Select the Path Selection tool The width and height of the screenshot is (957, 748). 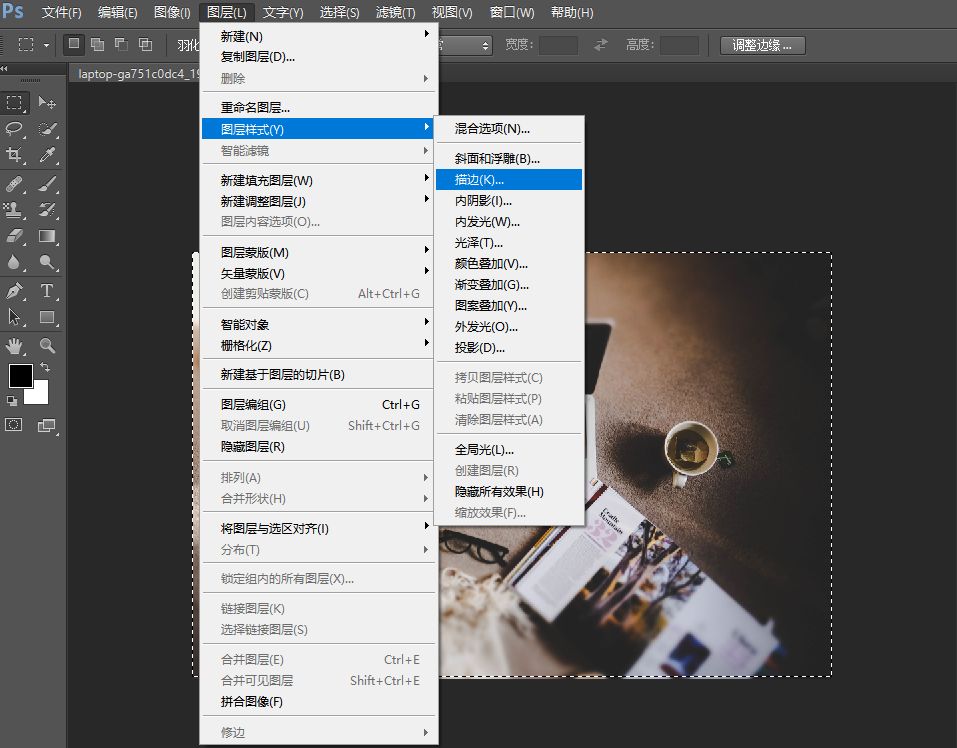click(15, 317)
